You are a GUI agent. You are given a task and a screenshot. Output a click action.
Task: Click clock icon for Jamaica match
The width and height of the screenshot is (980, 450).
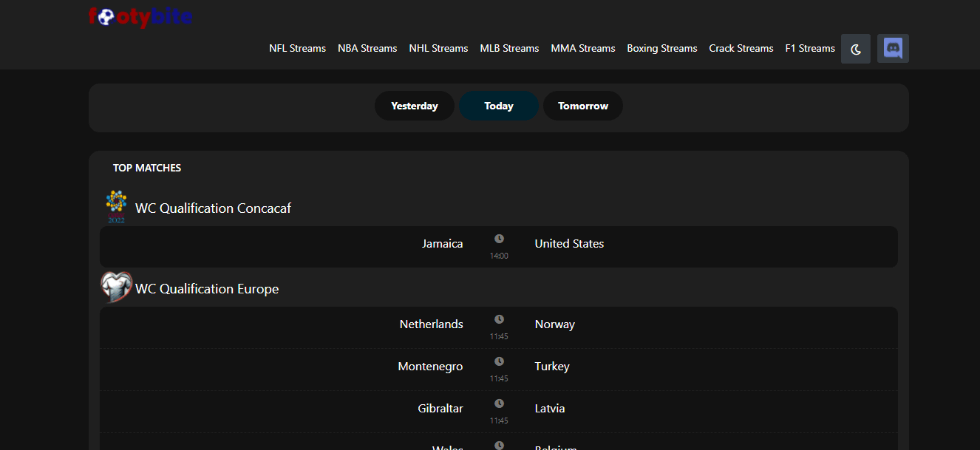pyautogui.click(x=499, y=239)
